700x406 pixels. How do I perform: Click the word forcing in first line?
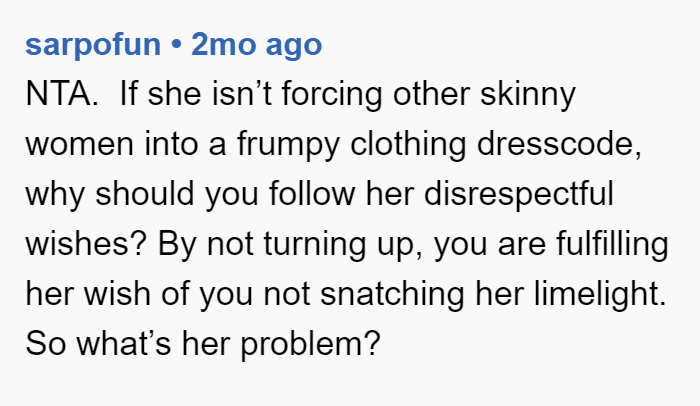(332, 95)
